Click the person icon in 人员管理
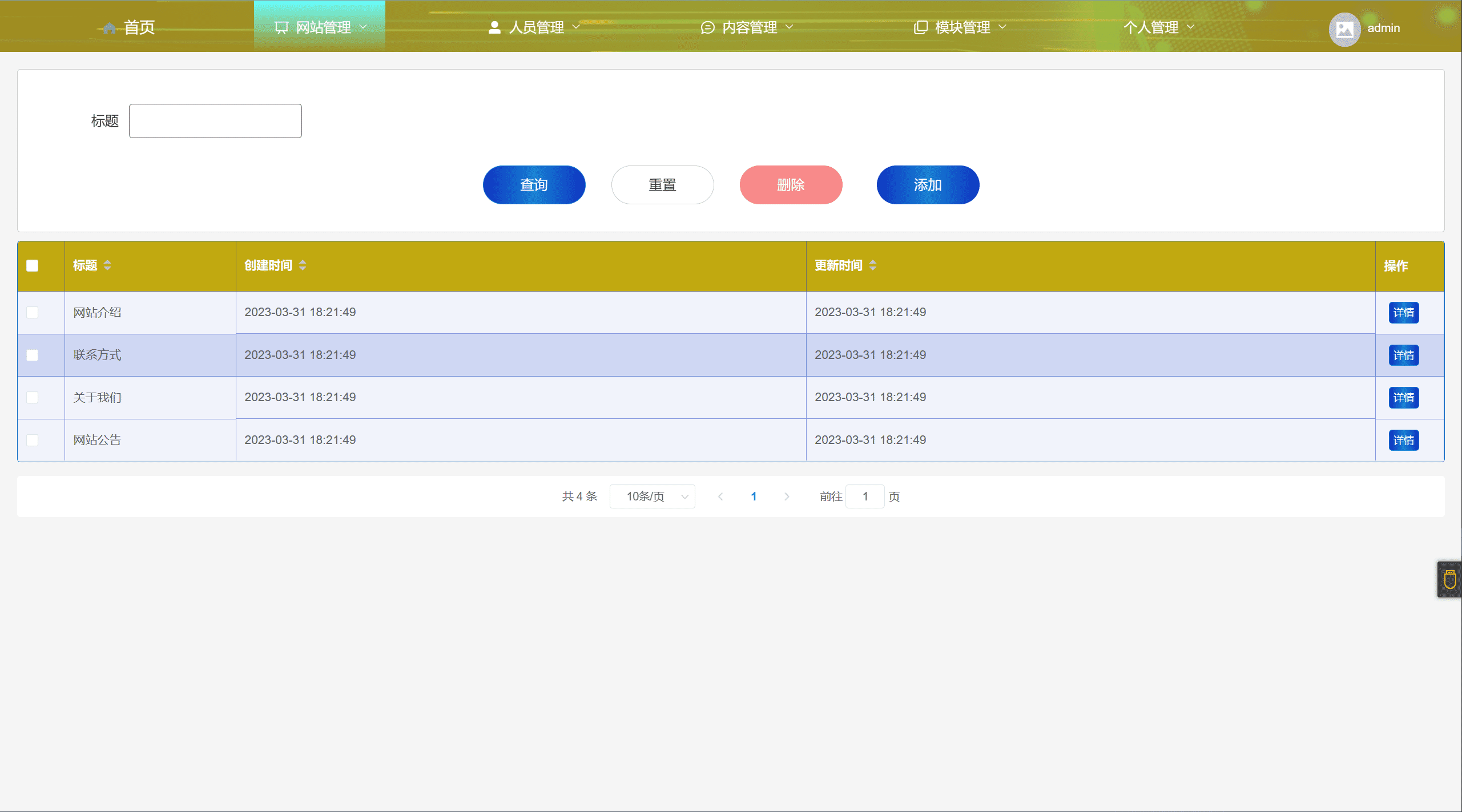Viewport: 1462px width, 812px height. click(494, 27)
